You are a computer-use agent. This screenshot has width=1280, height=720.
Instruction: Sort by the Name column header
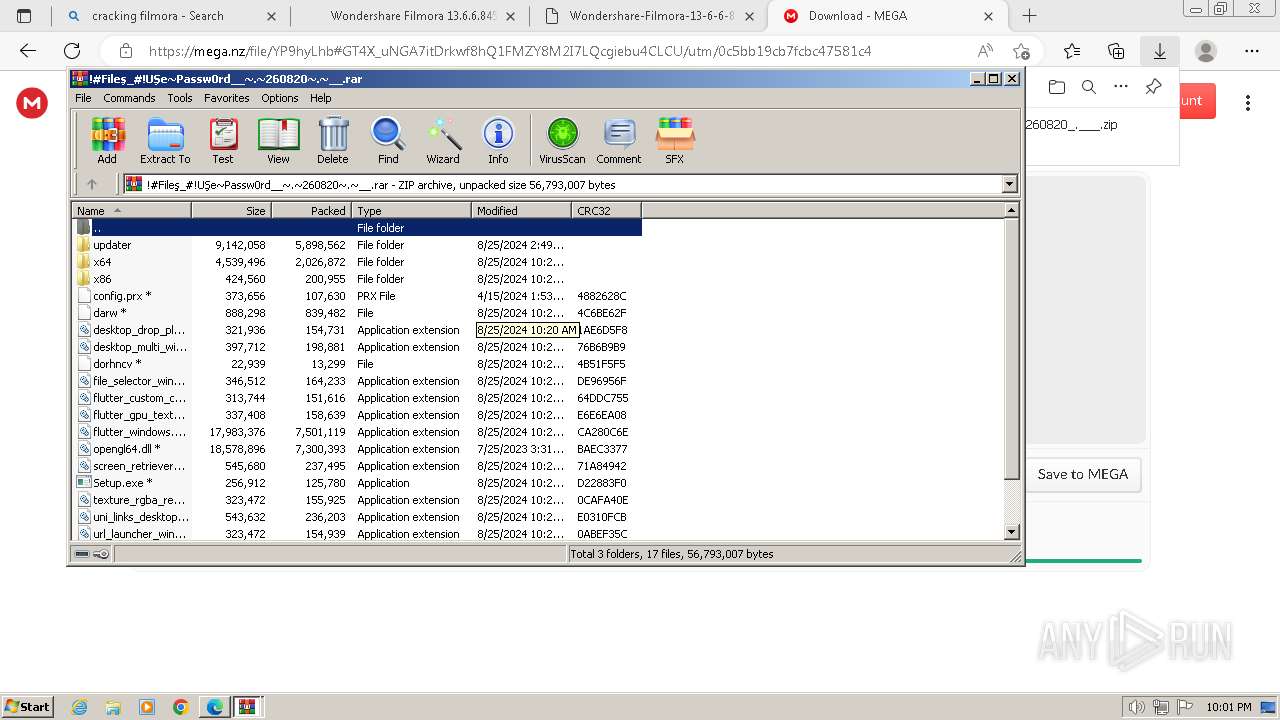tap(131, 210)
